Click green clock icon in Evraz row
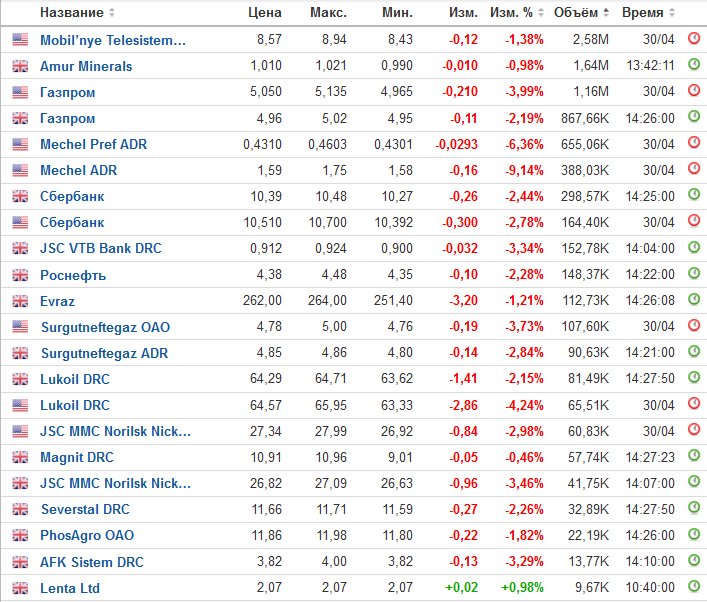 pos(694,299)
